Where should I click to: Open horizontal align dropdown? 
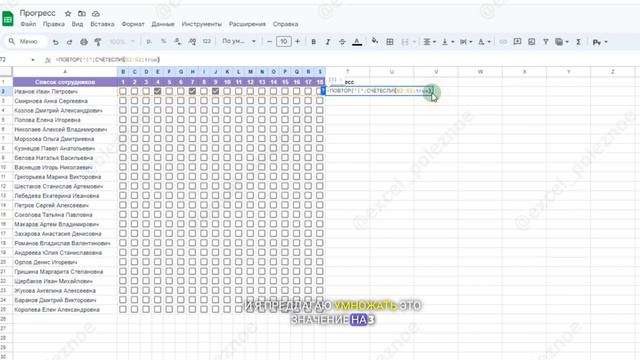(x=429, y=42)
